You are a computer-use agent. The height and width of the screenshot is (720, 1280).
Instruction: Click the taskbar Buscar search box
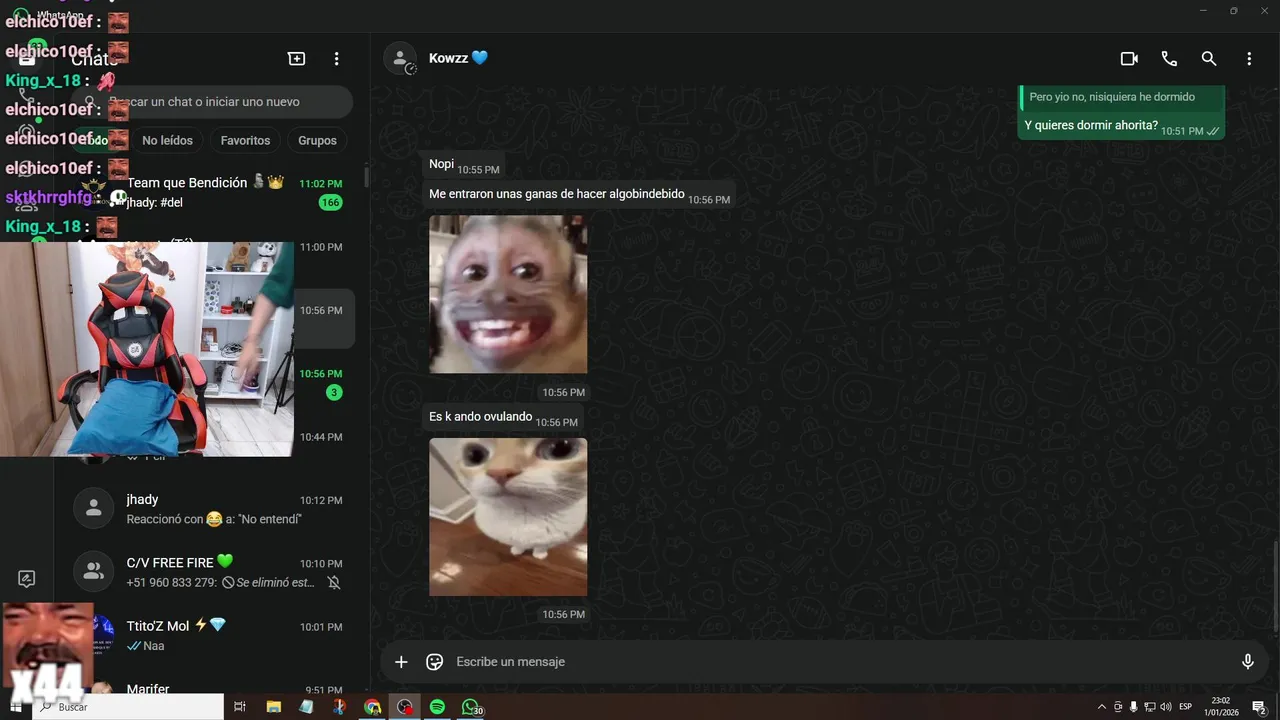coord(129,707)
